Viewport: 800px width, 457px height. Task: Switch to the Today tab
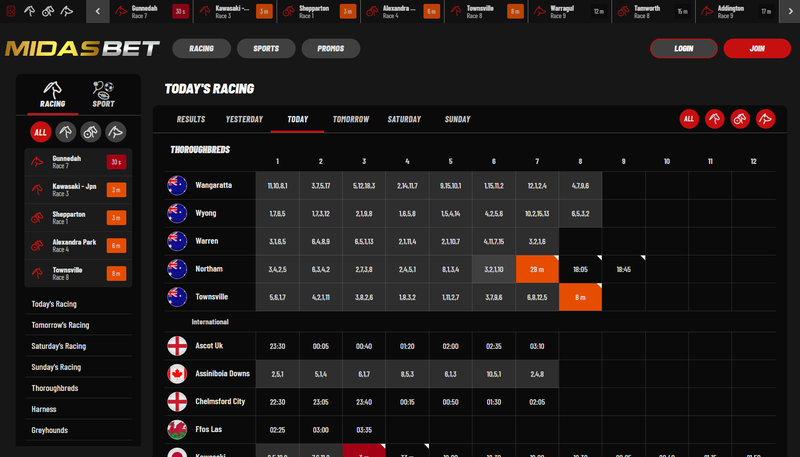coord(297,119)
